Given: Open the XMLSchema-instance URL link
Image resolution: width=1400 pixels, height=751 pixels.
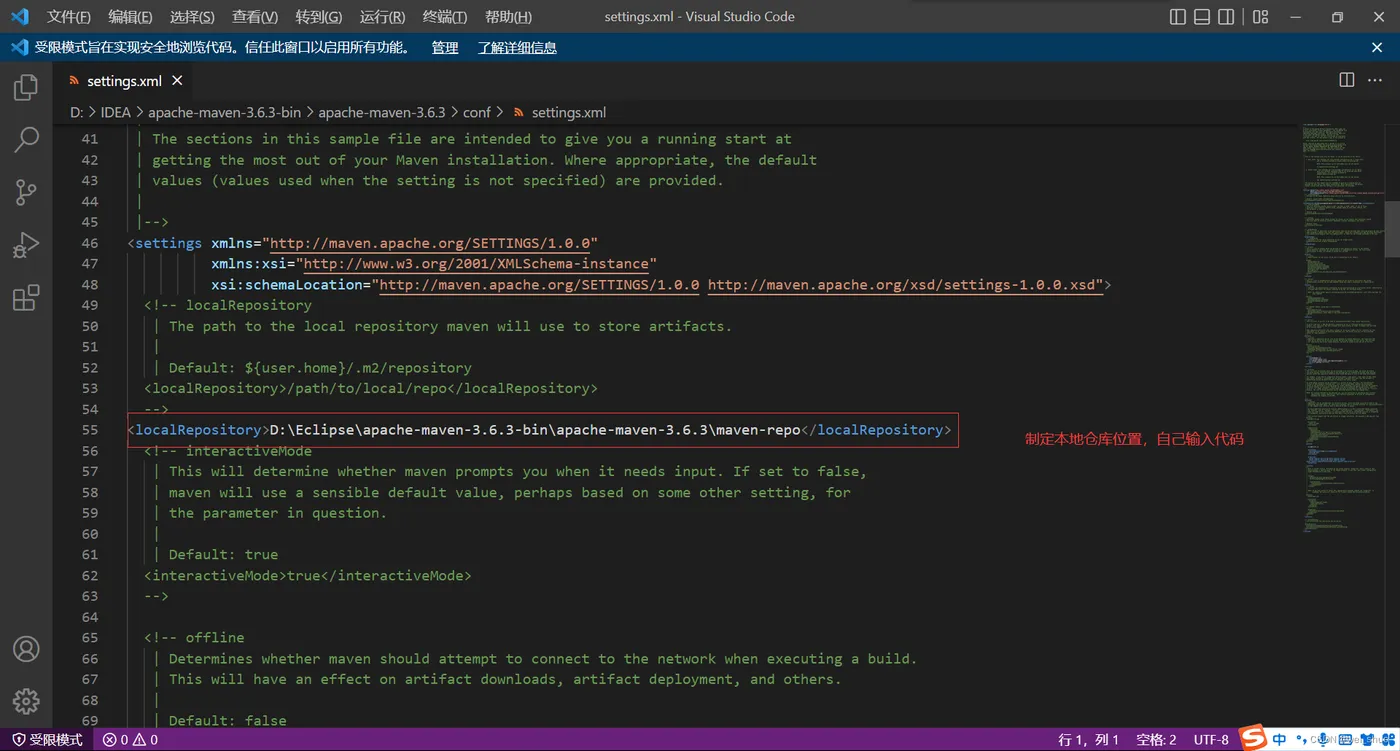Looking at the screenshot, I should [x=476, y=264].
